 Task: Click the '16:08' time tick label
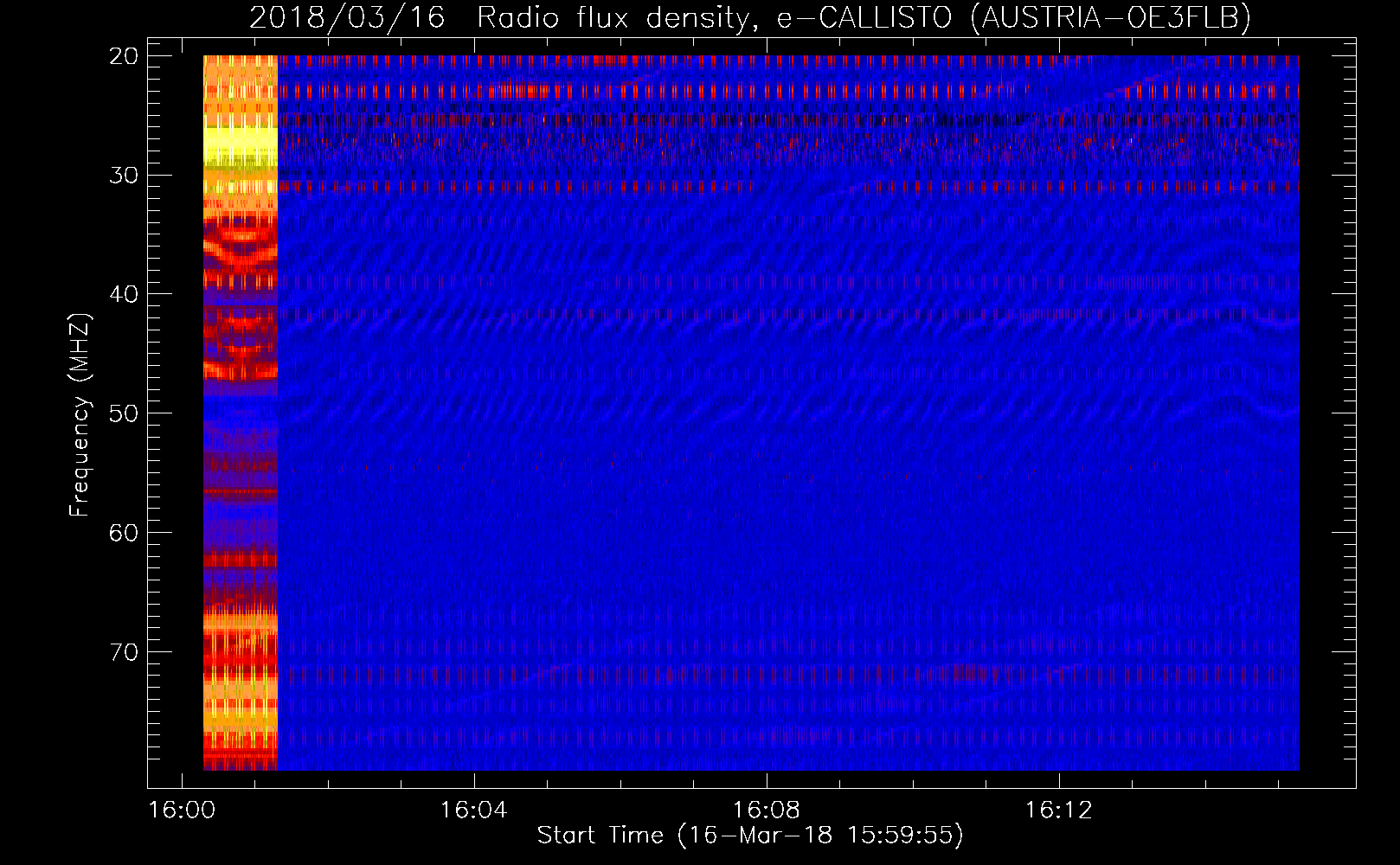pyautogui.click(x=767, y=811)
